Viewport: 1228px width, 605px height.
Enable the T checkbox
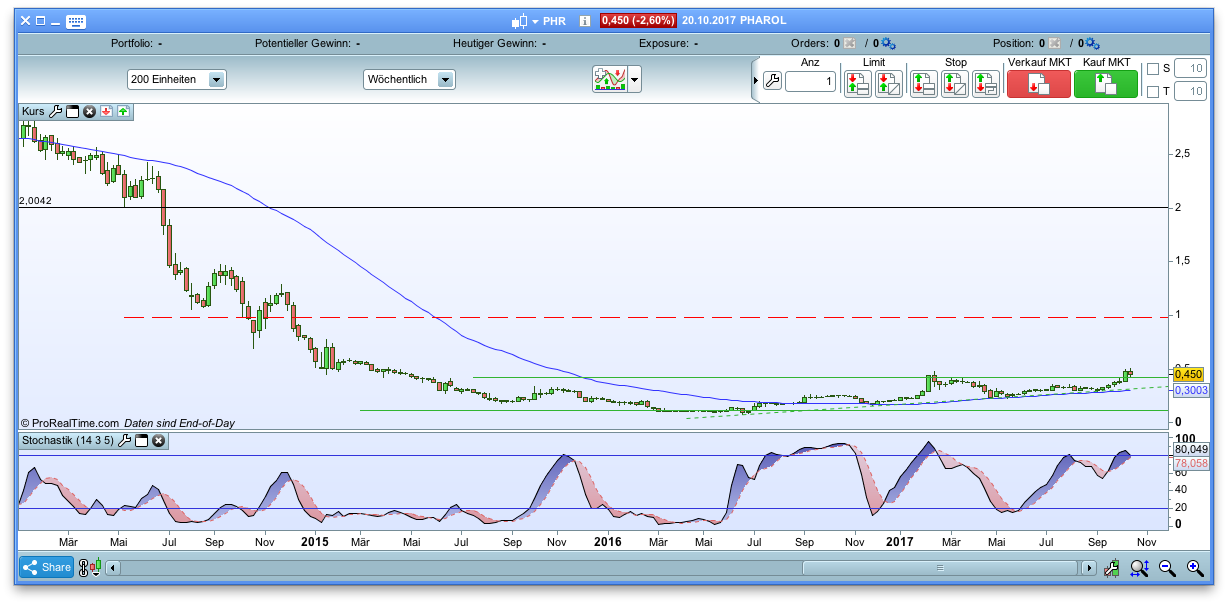(1153, 92)
